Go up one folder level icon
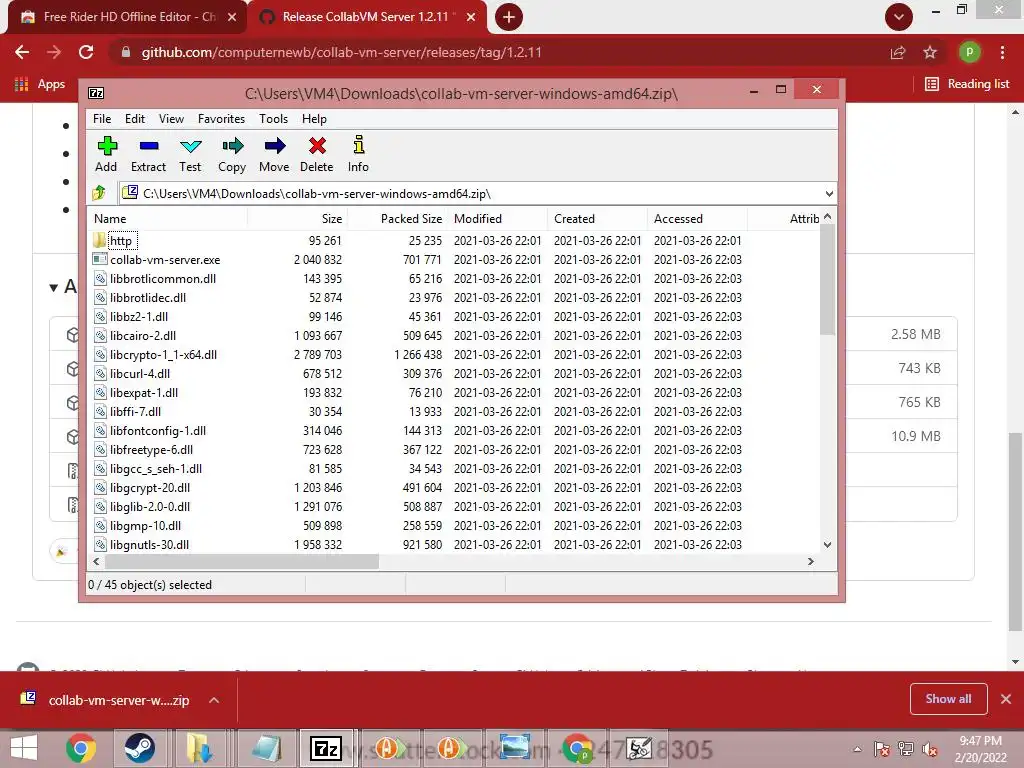The width and height of the screenshot is (1024, 768). (99, 193)
